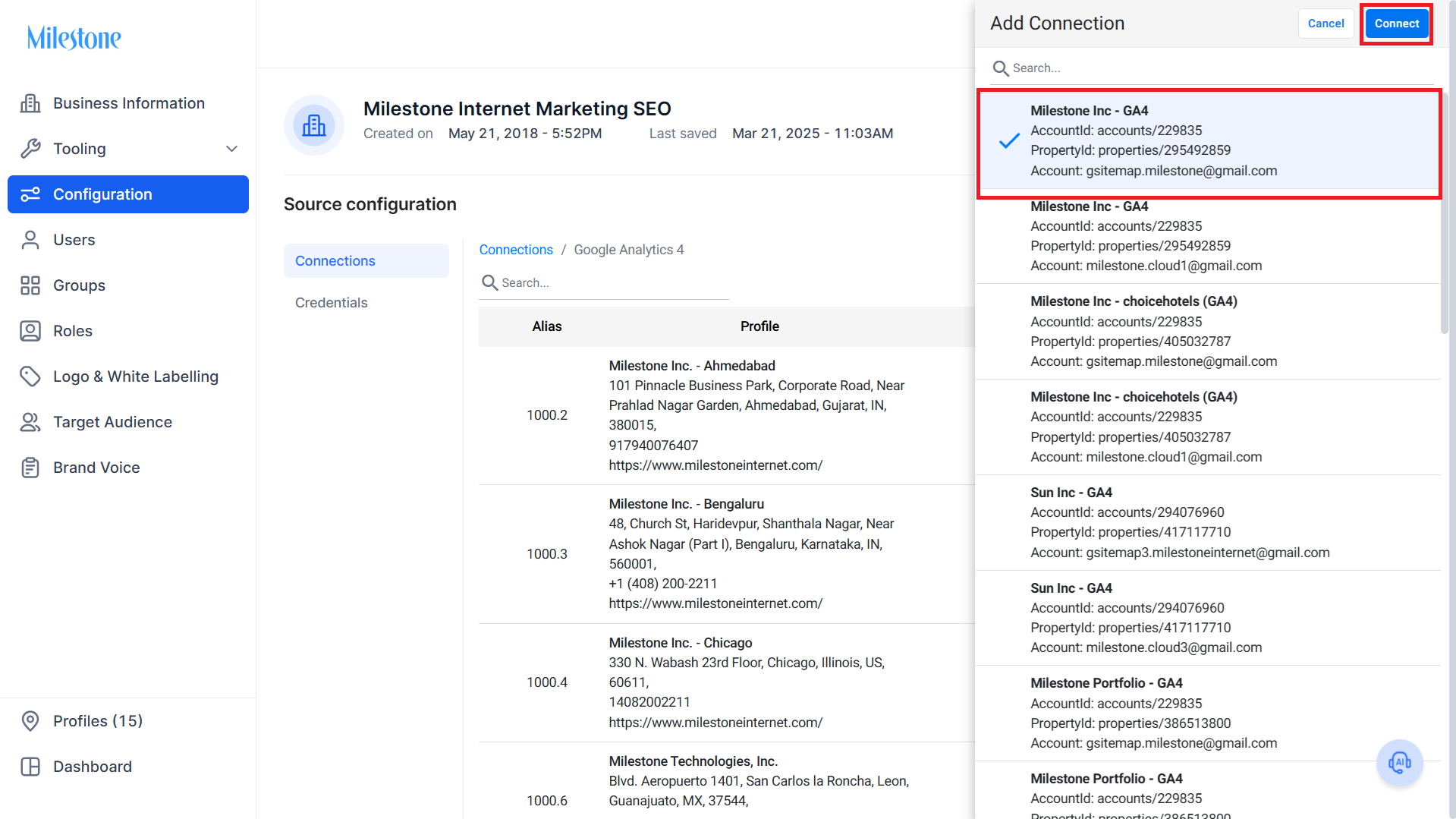Click alias 1000.4 cell
This screenshot has width=1456, height=819.
[x=547, y=682]
